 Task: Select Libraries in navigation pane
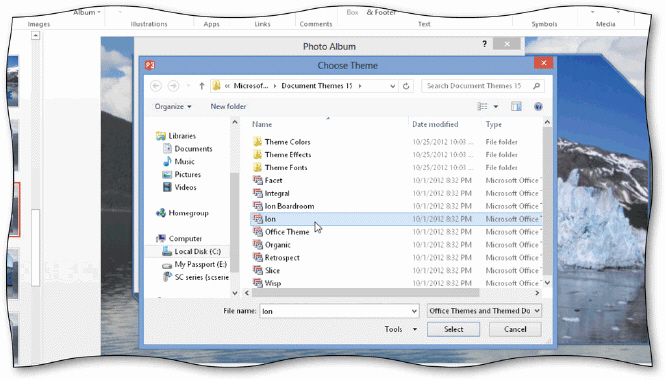pyautogui.click(x=182, y=136)
